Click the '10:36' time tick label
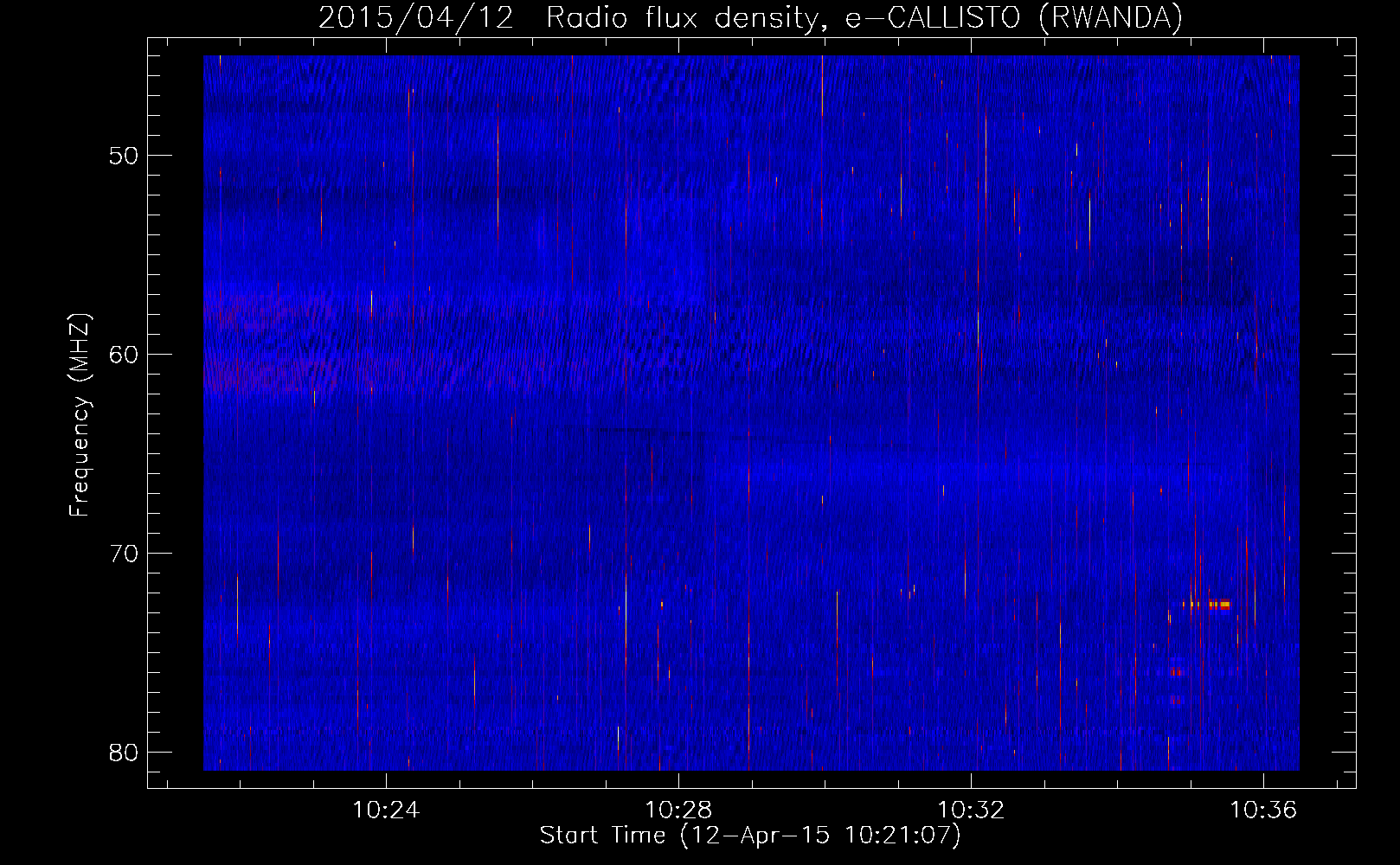The height and width of the screenshot is (865, 1400). tap(1263, 810)
